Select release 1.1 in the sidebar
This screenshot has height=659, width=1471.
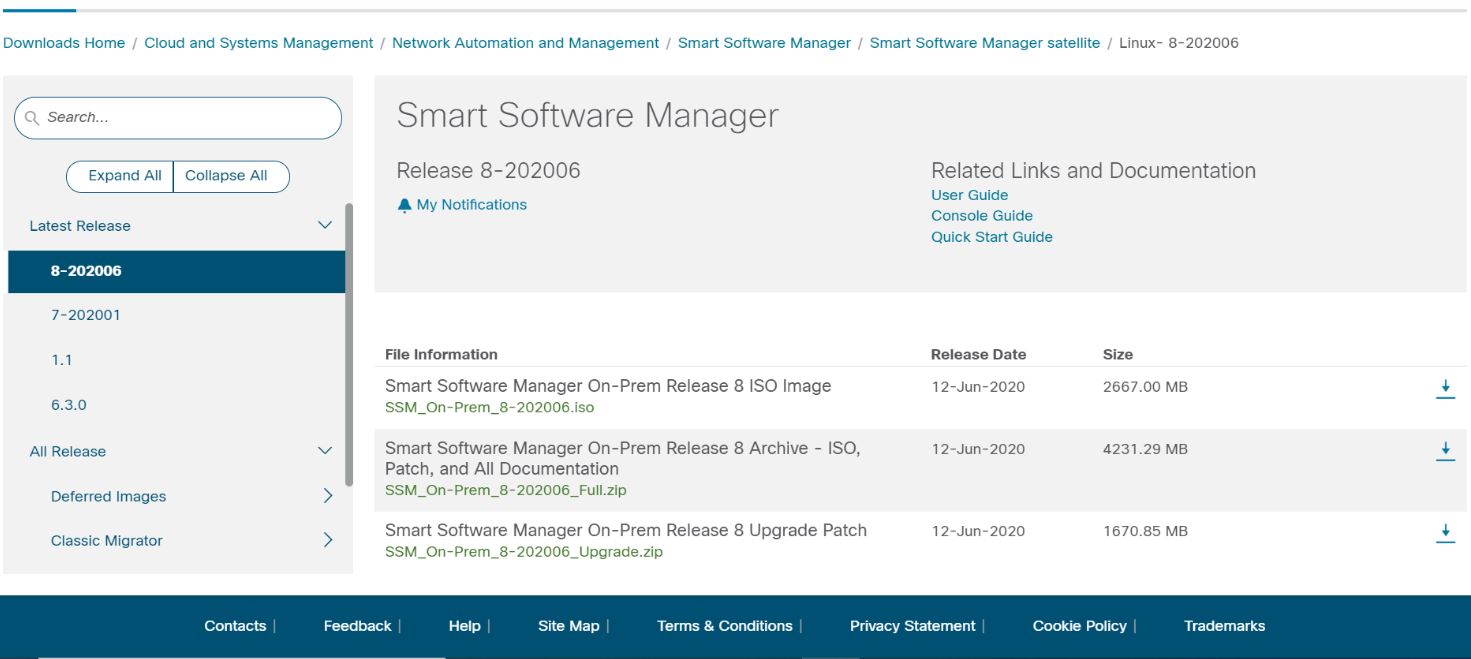[x=61, y=360]
